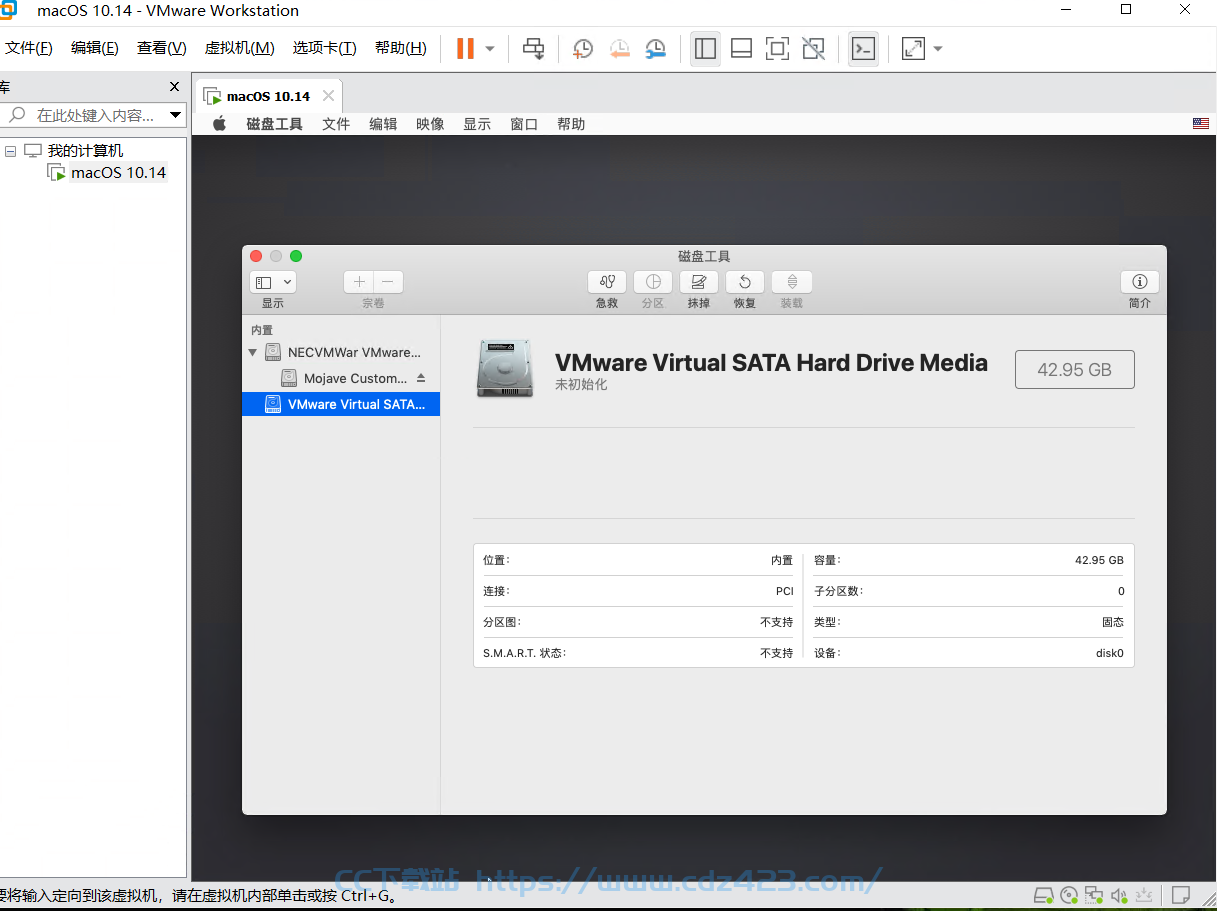This screenshot has height=911, width=1217.
Task: Open the 虚拟机(M) menu
Action: [x=239, y=48]
